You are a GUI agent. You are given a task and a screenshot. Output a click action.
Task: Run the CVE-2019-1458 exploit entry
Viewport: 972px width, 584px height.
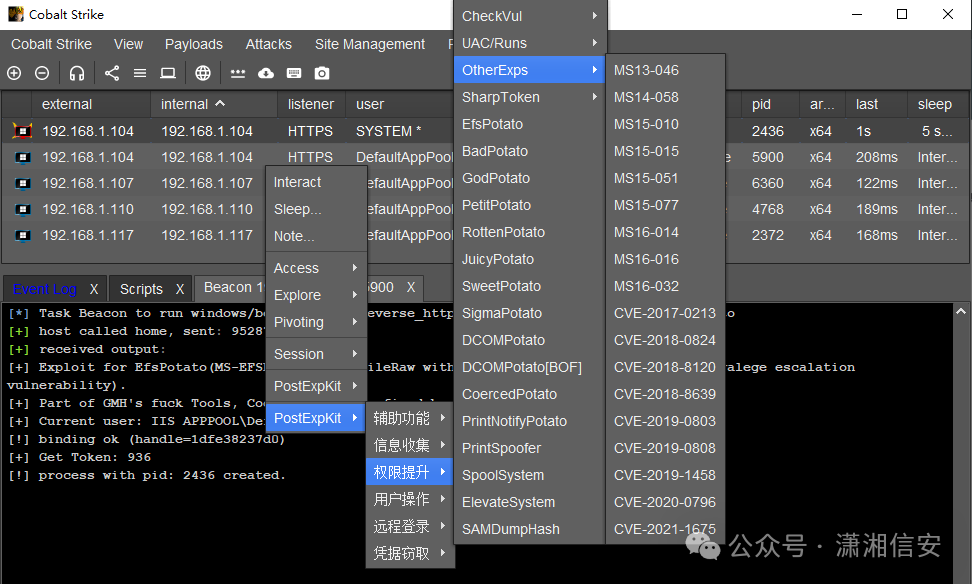665,475
